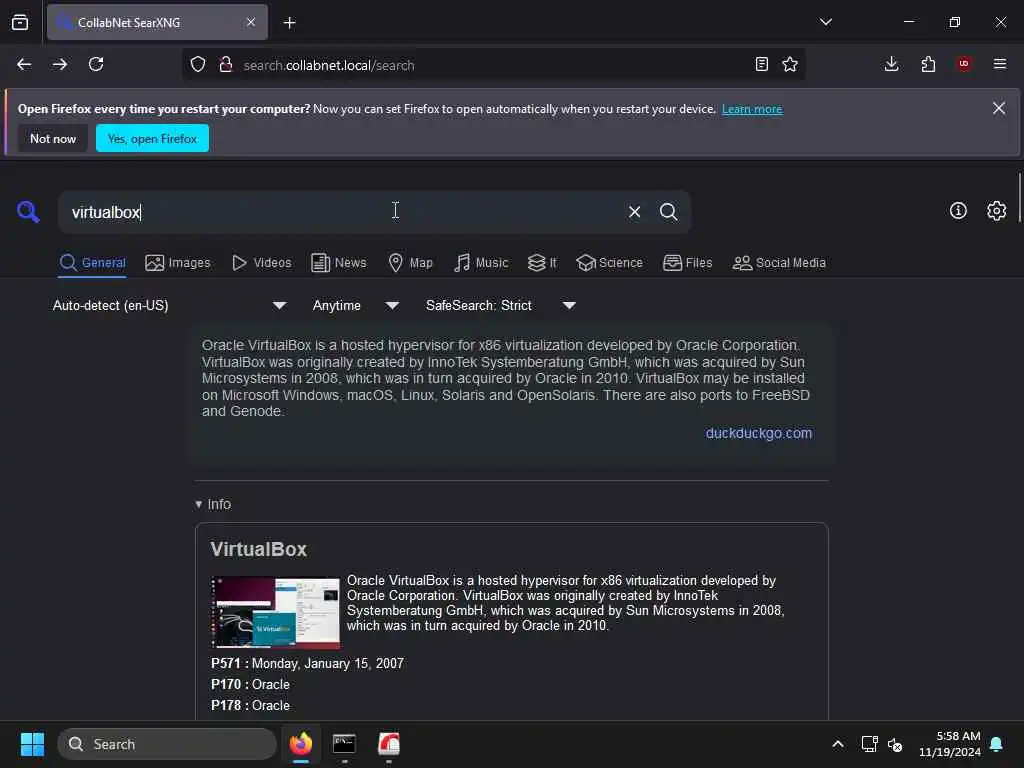The width and height of the screenshot is (1024, 768).
Task: Open Windows Start menu
Action: point(32,744)
